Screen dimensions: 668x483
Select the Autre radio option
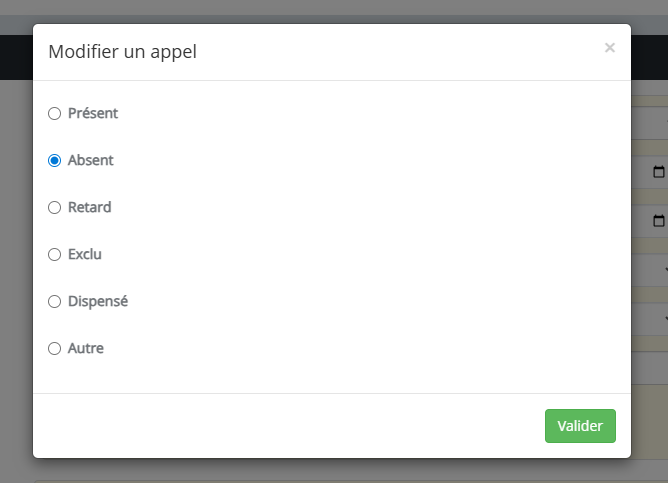pyautogui.click(x=55, y=349)
